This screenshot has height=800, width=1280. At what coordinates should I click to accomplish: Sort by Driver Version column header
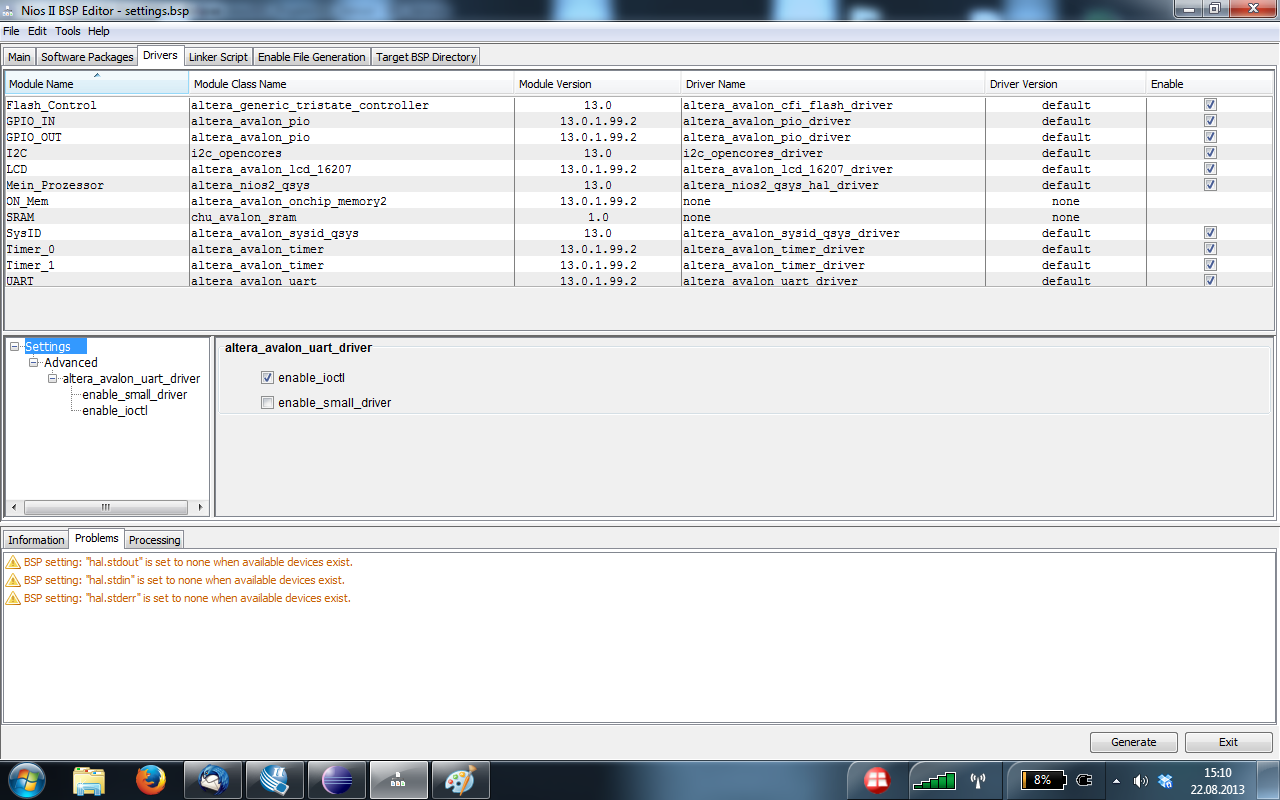point(1065,84)
